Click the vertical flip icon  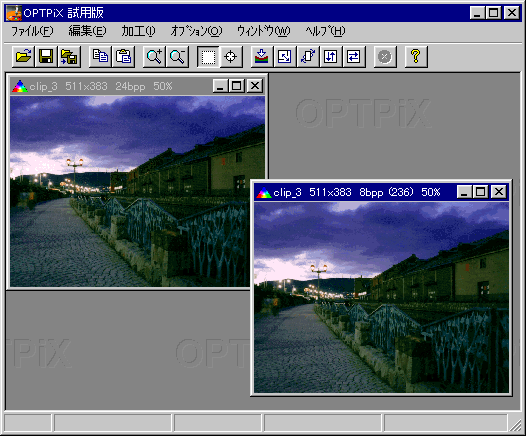[331, 56]
